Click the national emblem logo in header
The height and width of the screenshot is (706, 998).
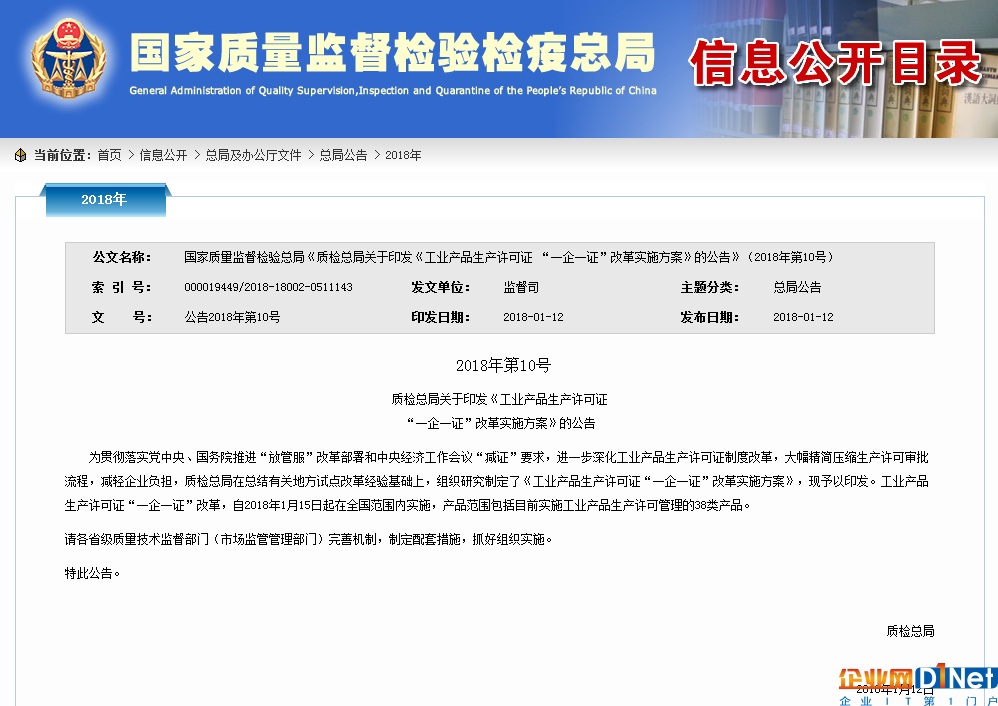[x=69, y=58]
